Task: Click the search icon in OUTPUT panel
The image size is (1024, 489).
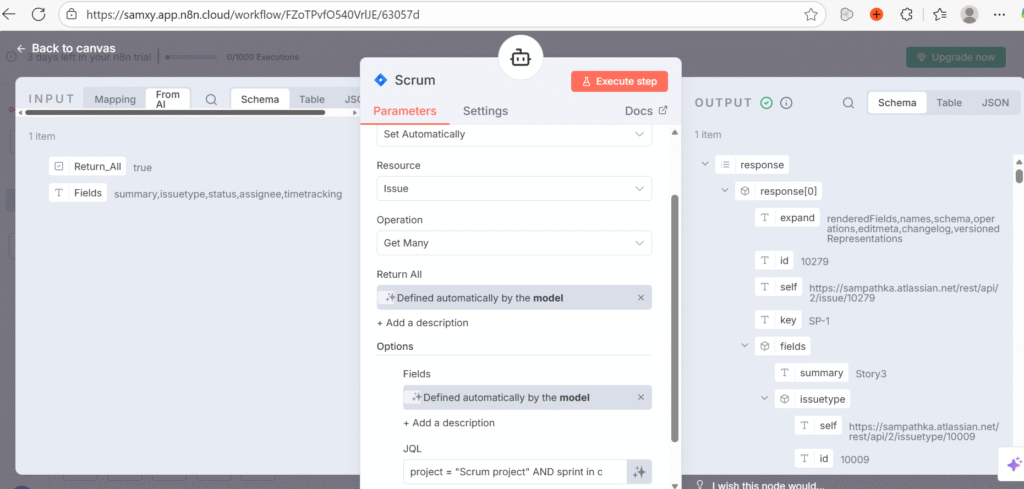Action: click(x=848, y=103)
